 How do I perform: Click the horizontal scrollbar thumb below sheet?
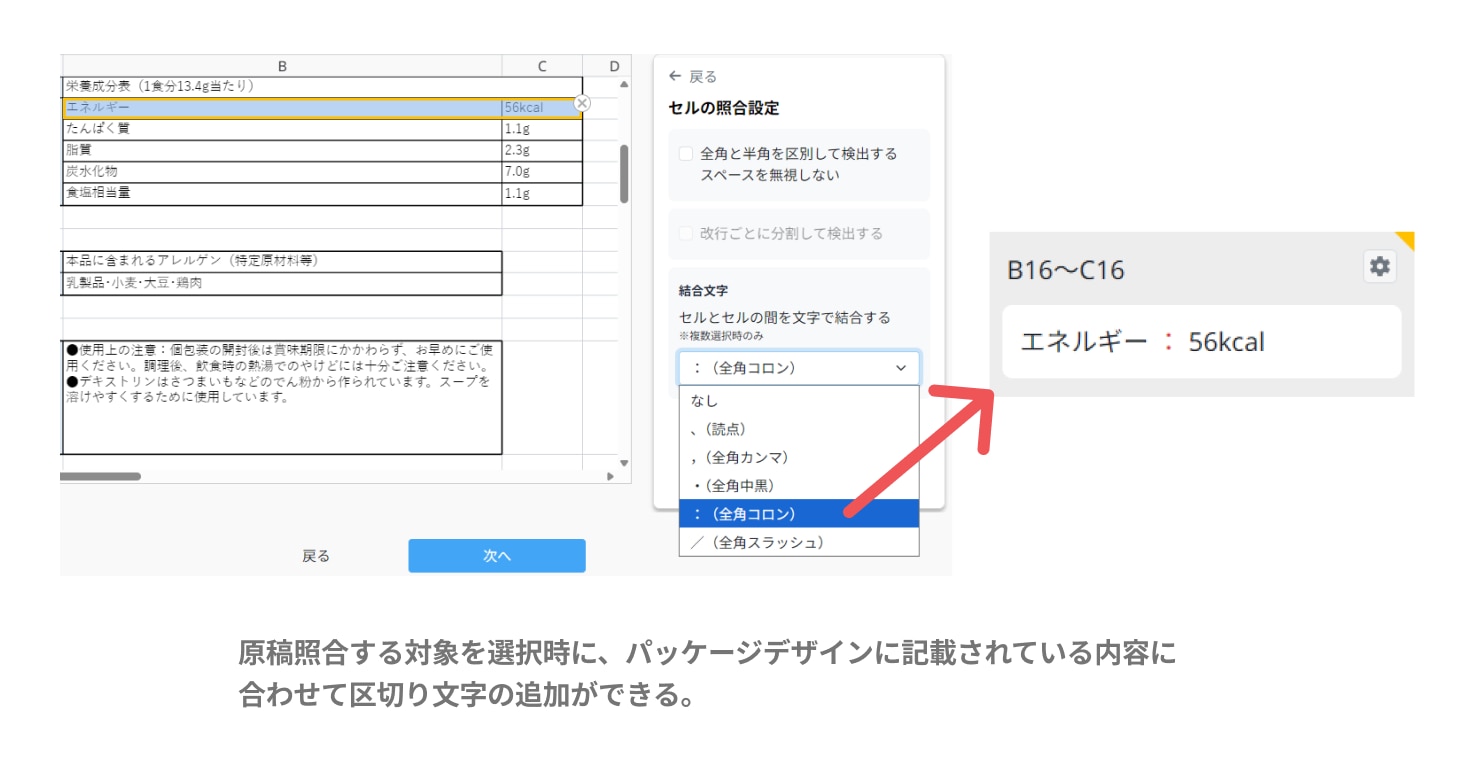100,477
